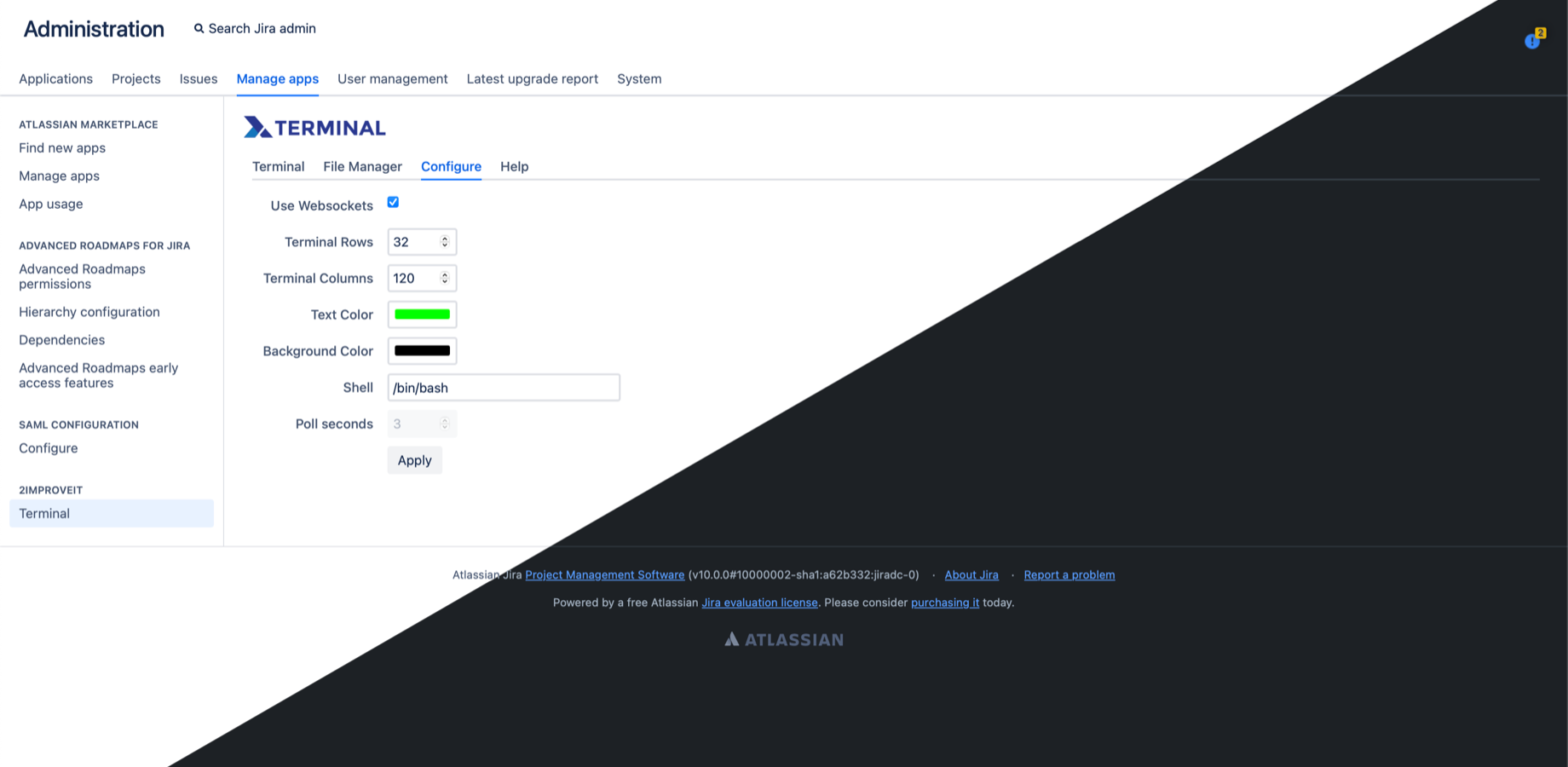Click the Terminal Columns number field
1568x767 pixels.
coord(423,278)
